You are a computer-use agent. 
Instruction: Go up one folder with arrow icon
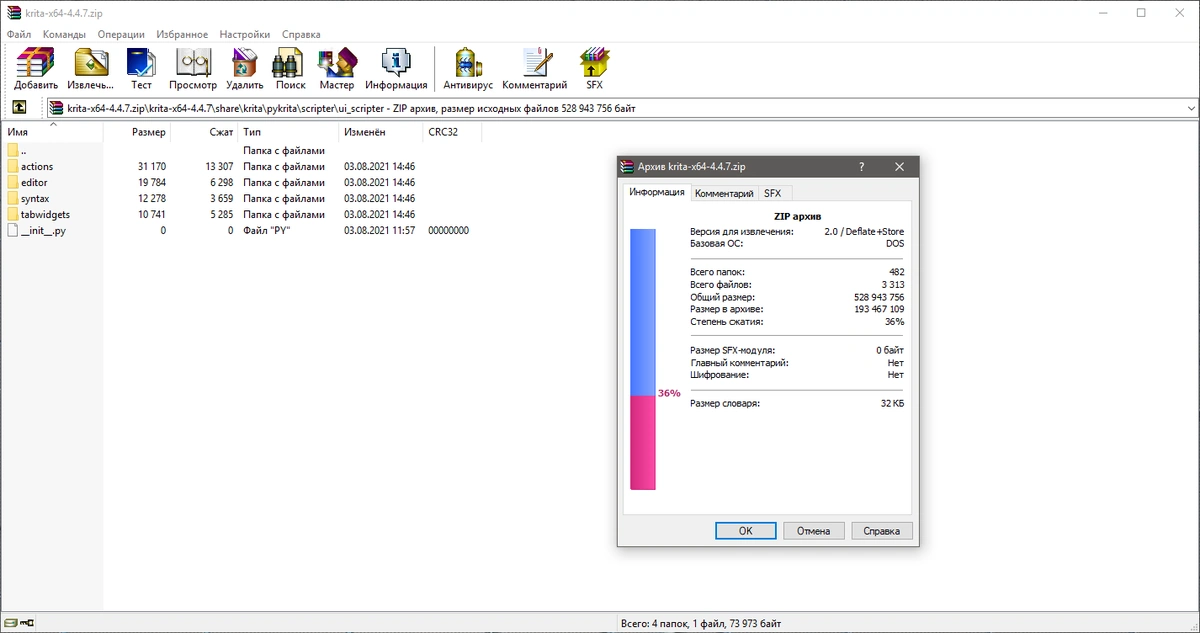19,108
